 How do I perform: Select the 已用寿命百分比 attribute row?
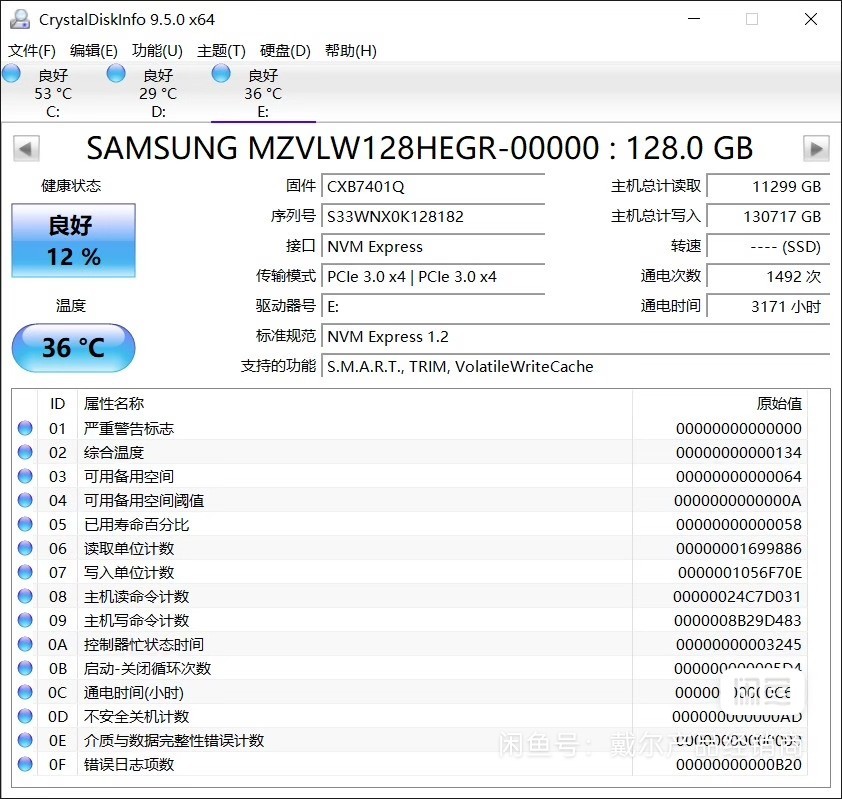pyautogui.click(x=410, y=524)
